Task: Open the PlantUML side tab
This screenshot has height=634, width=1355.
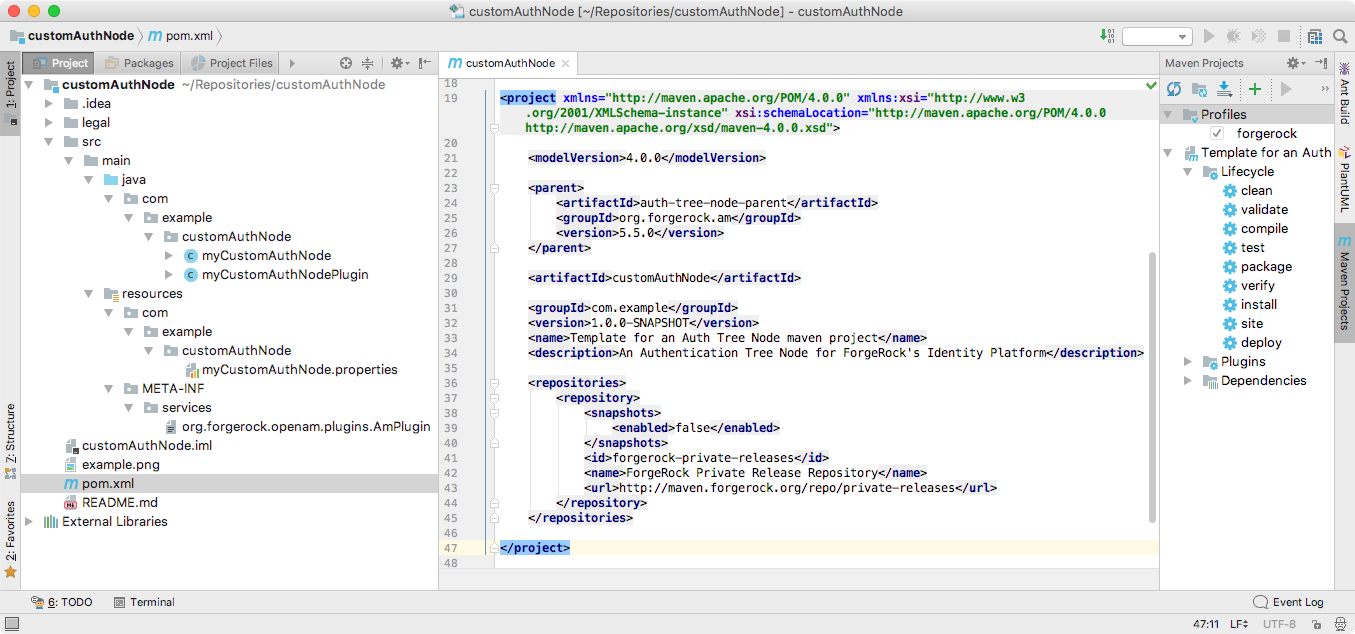Action: [x=1345, y=178]
